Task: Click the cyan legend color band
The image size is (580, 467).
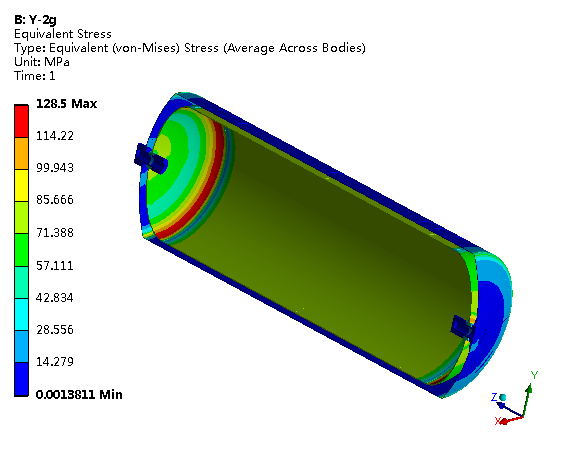Action: 21,314
